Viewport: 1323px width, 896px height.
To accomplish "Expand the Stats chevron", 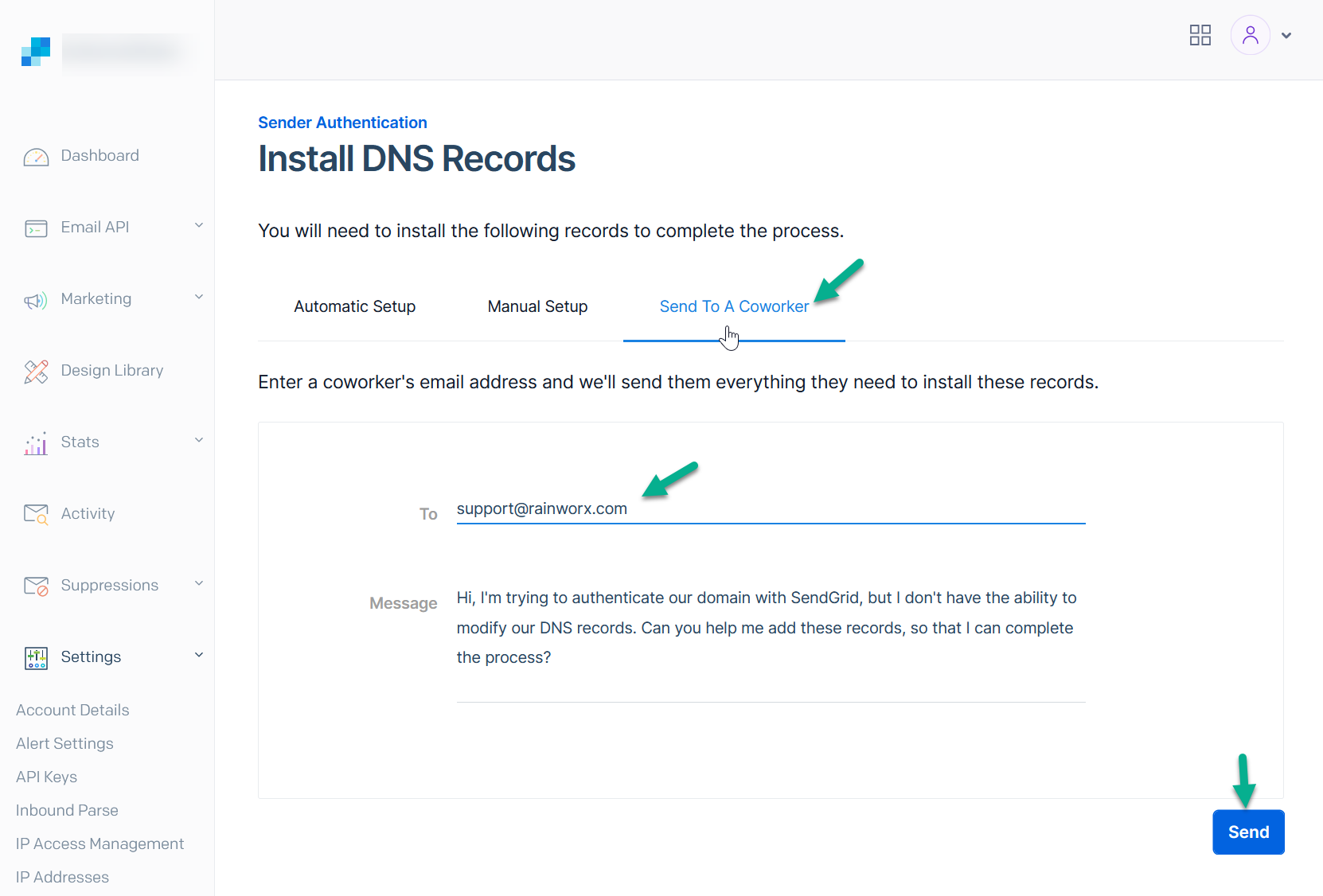I will 199,440.
